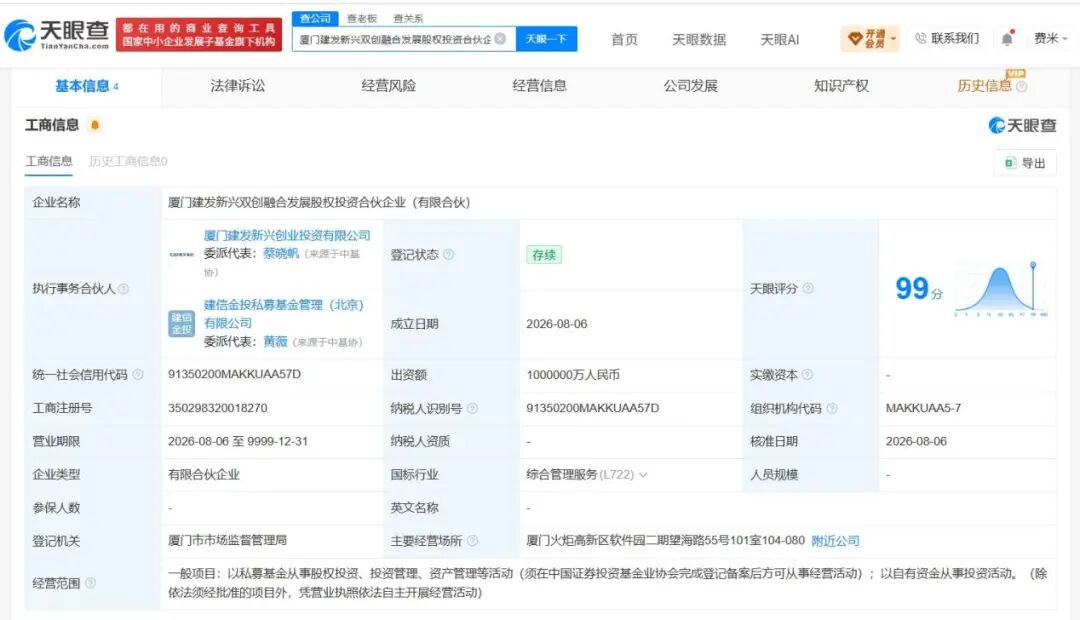Select the company name in 企业名称 row
This screenshot has height=620, width=1080.
(x=319, y=203)
